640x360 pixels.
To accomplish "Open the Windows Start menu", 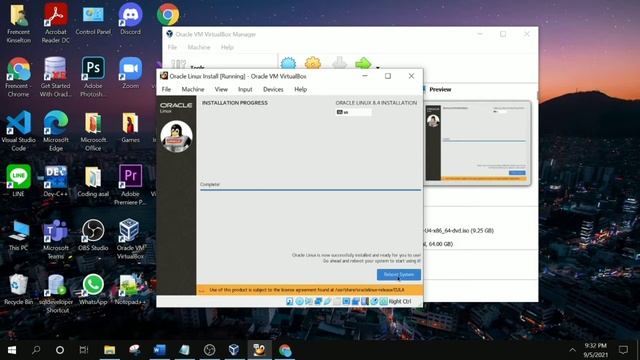I will click(x=12, y=350).
